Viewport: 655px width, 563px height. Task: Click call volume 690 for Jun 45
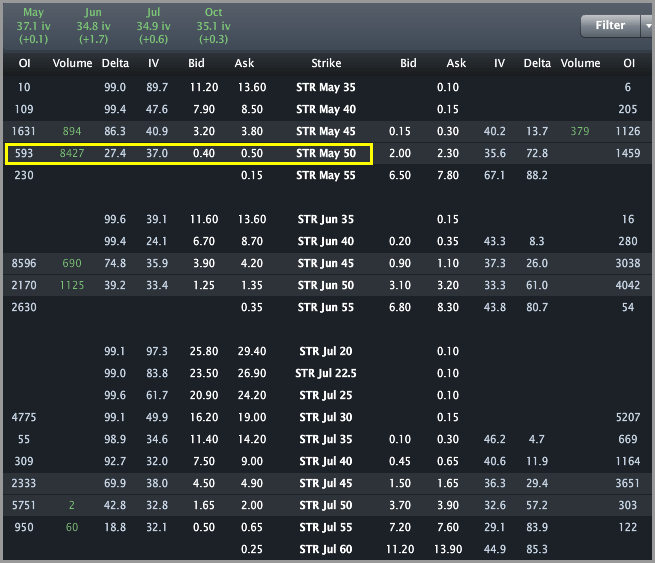point(72,263)
